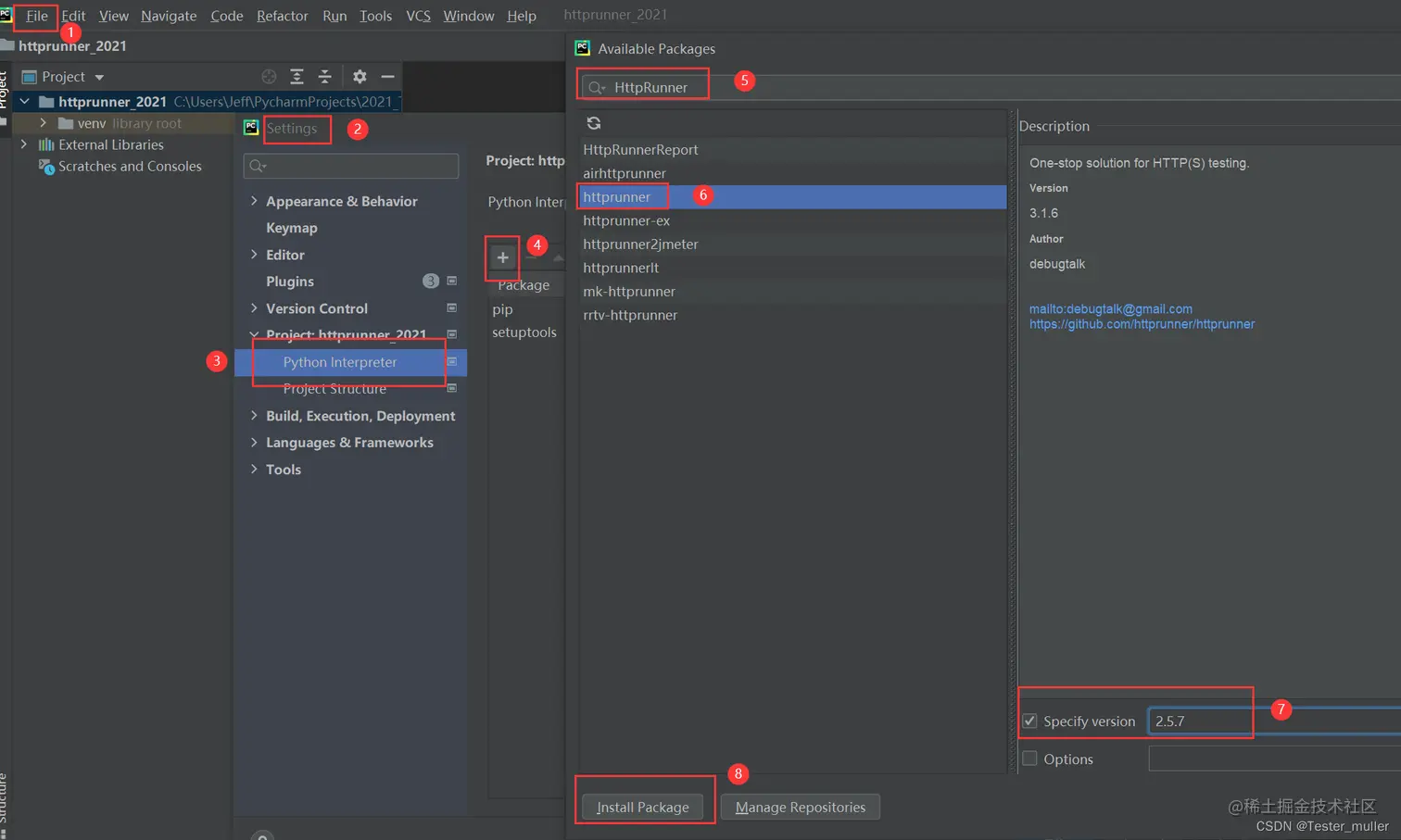Screen dimensions: 1401x840
Task: Uncheck Specify version checkbox
Action: point(1029,721)
